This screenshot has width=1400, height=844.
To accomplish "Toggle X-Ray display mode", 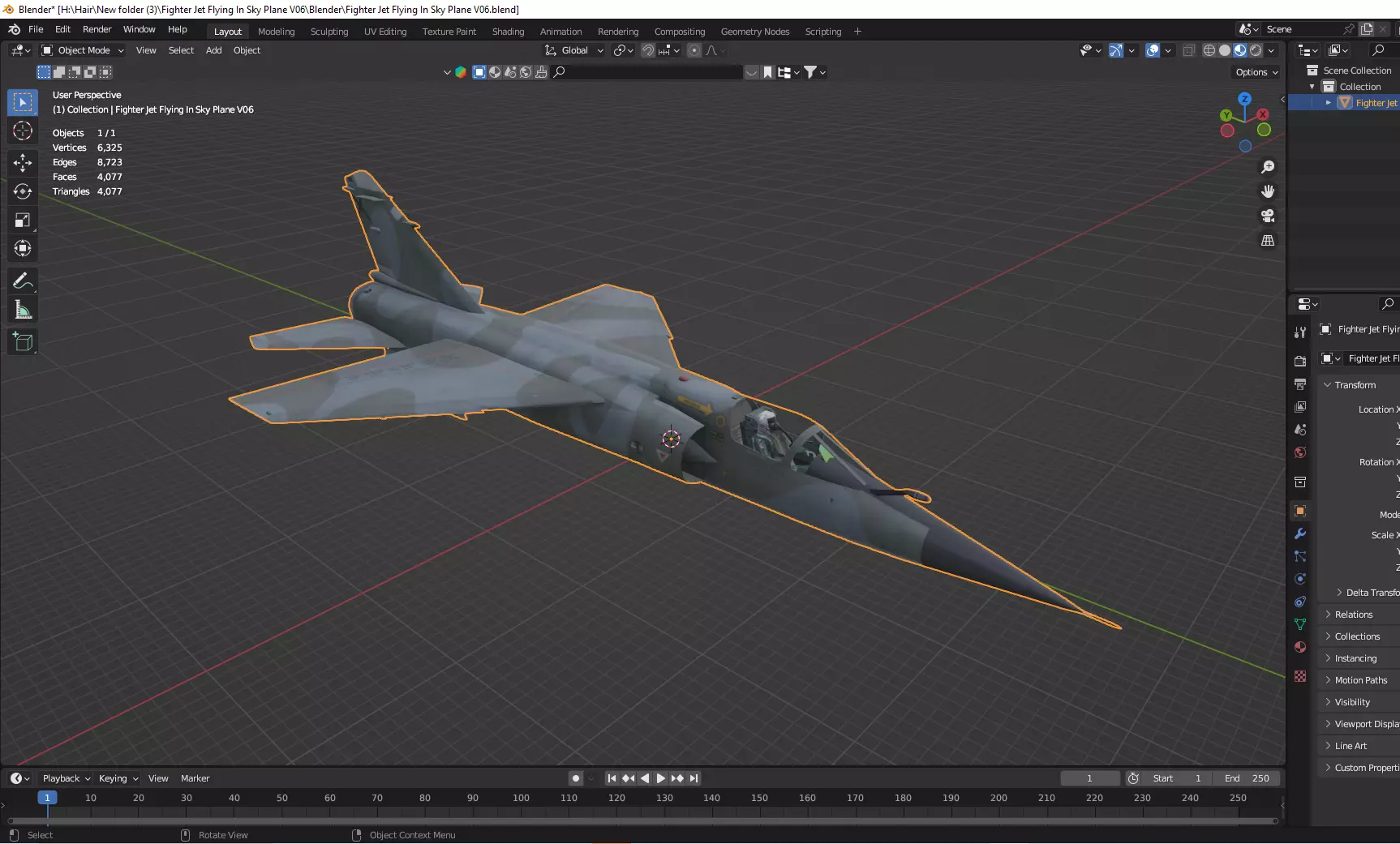I will coord(1188,50).
